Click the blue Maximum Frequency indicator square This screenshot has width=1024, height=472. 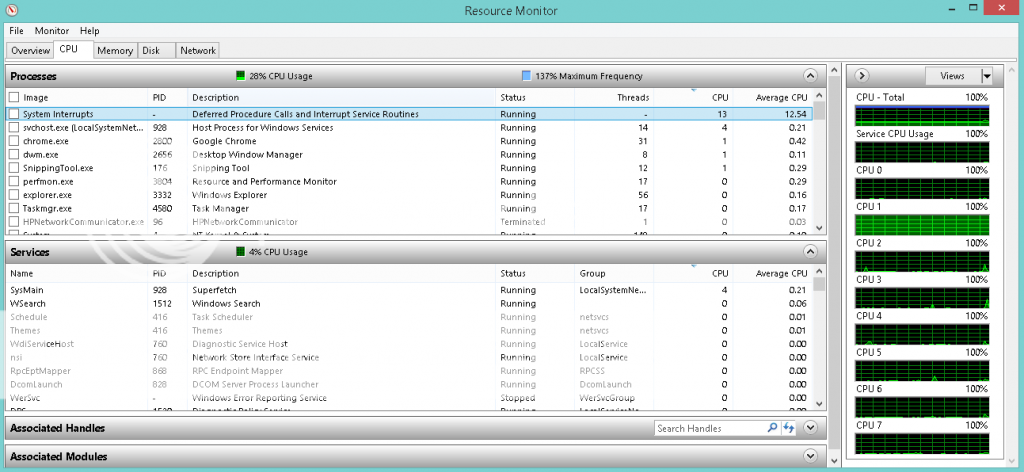tap(527, 76)
